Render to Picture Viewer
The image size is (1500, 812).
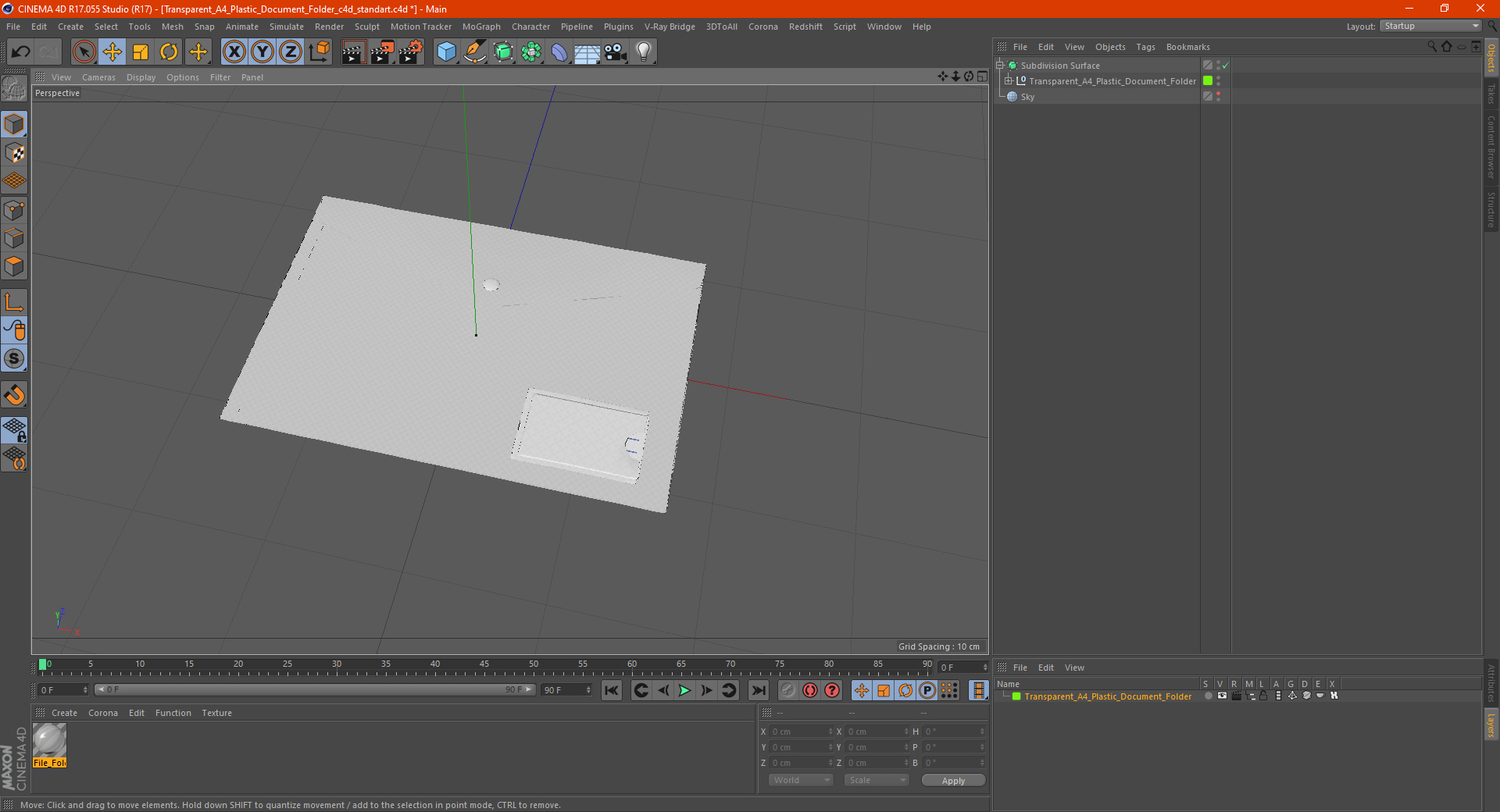[382, 52]
